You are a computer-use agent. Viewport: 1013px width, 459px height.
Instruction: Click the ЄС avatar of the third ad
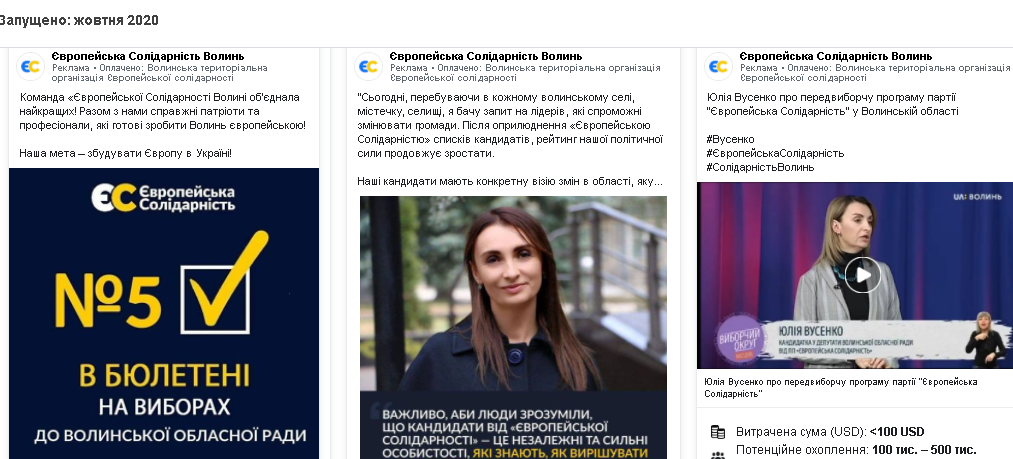[x=718, y=66]
